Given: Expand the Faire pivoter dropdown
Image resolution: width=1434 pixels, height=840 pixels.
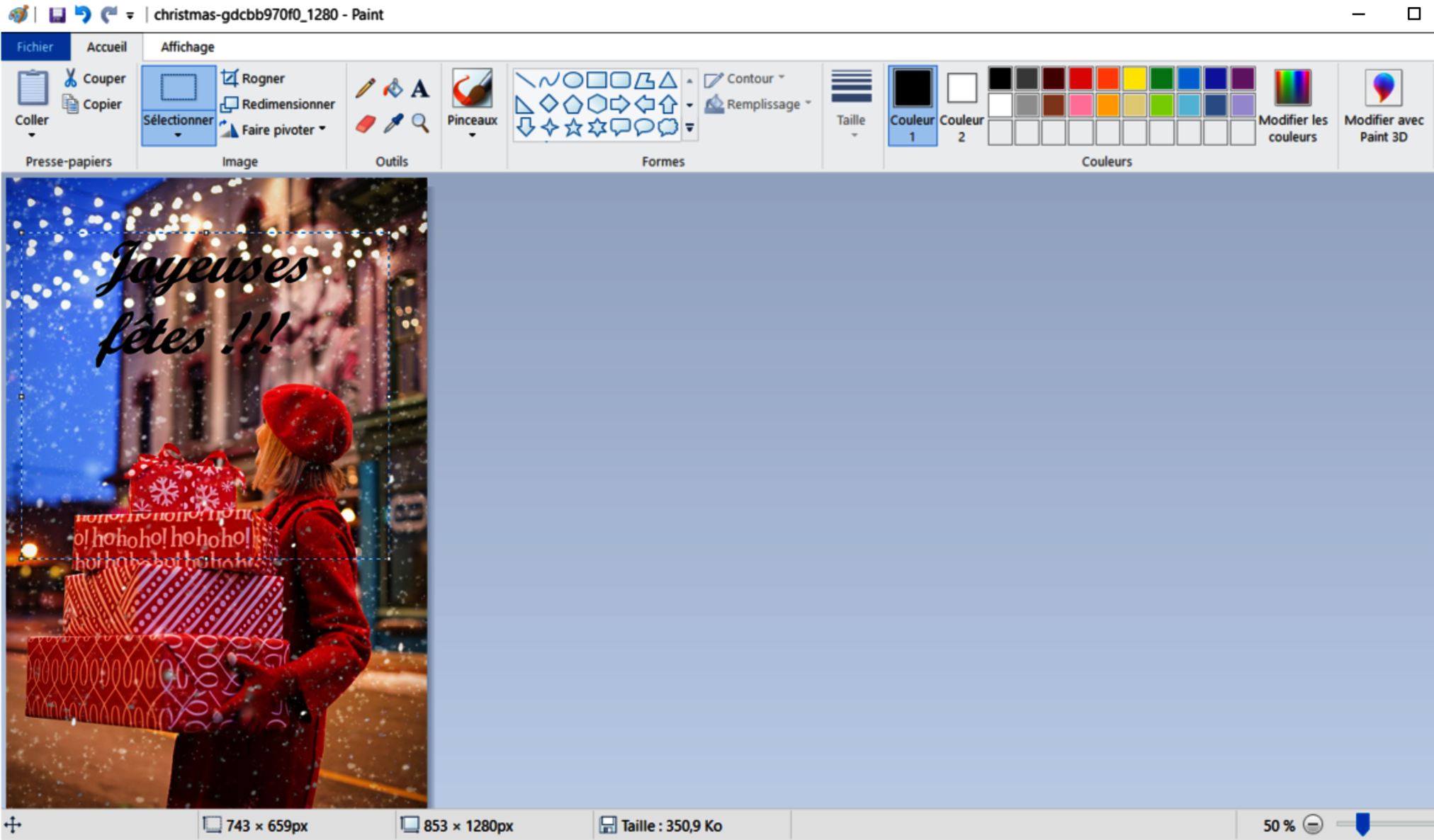Looking at the screenshot, I should [x=276, y=130].
